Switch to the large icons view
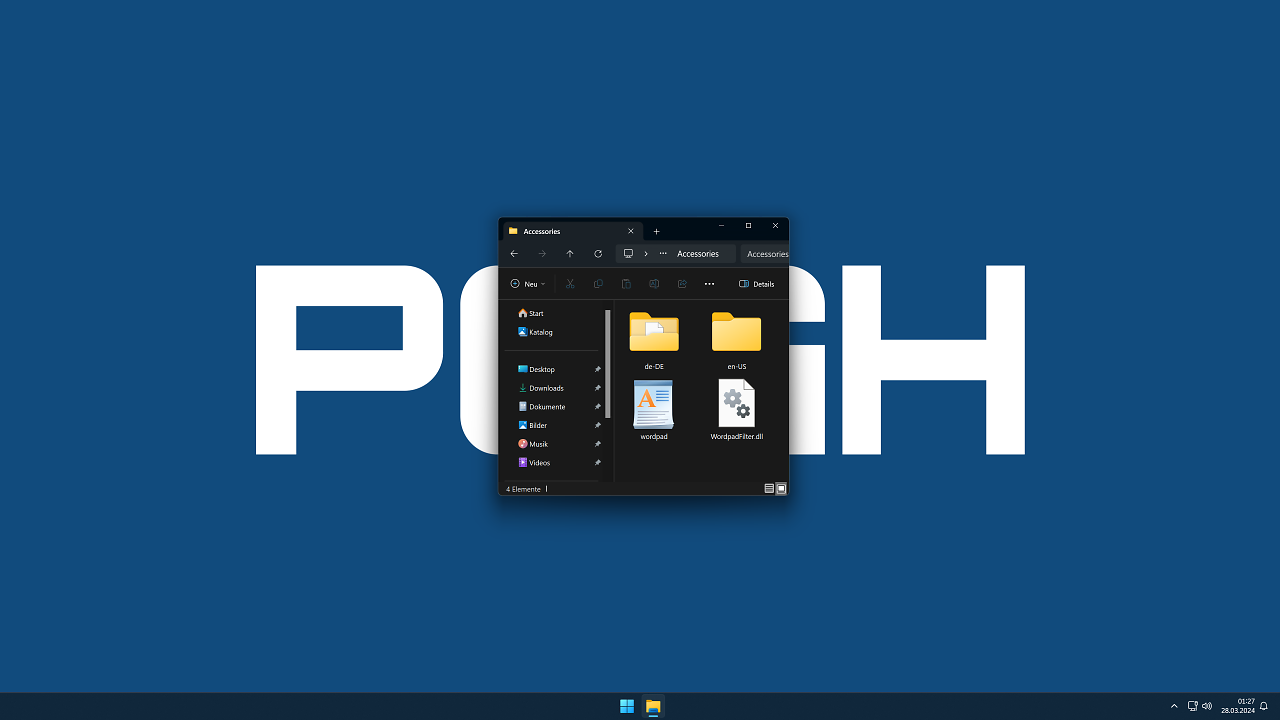The image size is (1280, 720). [x=781, y=489]
